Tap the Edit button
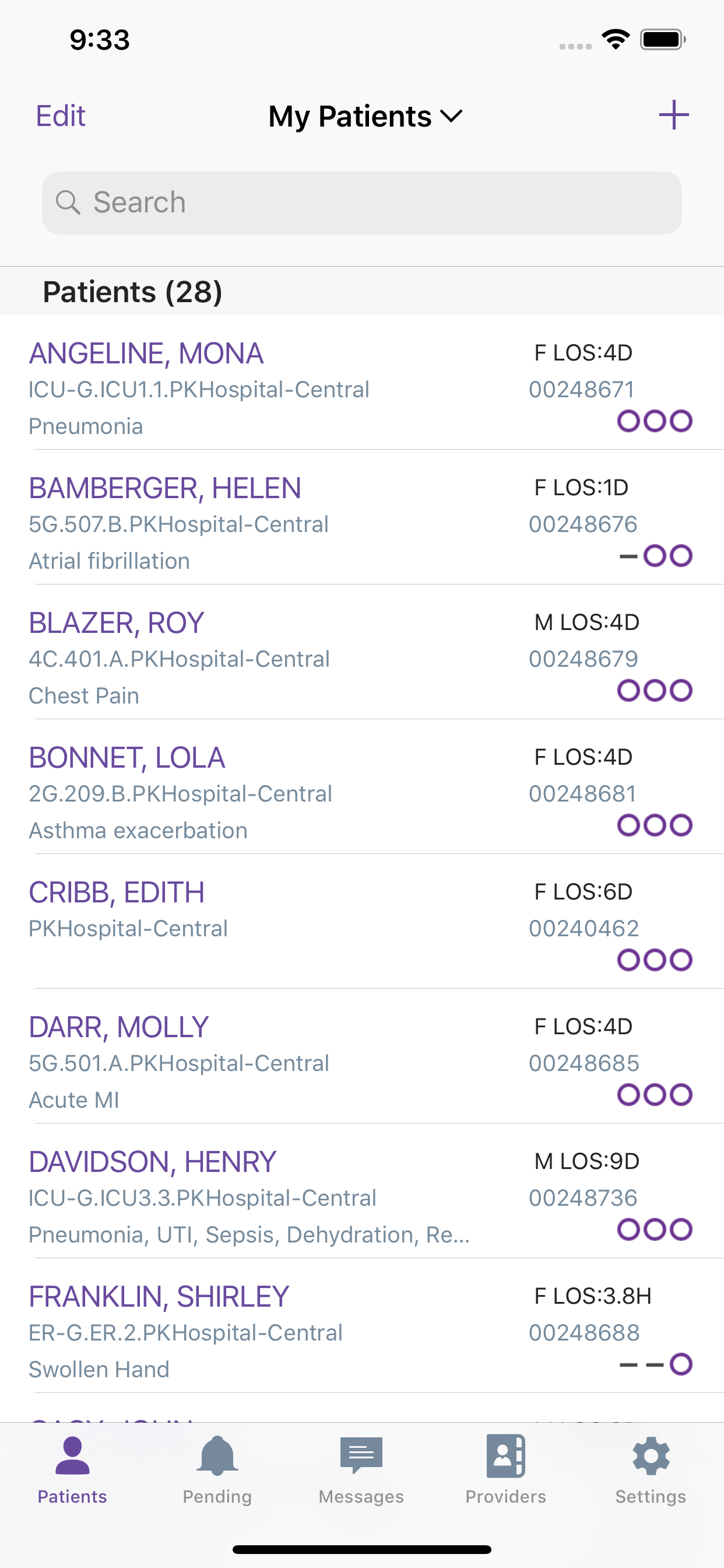 [60, 116]
